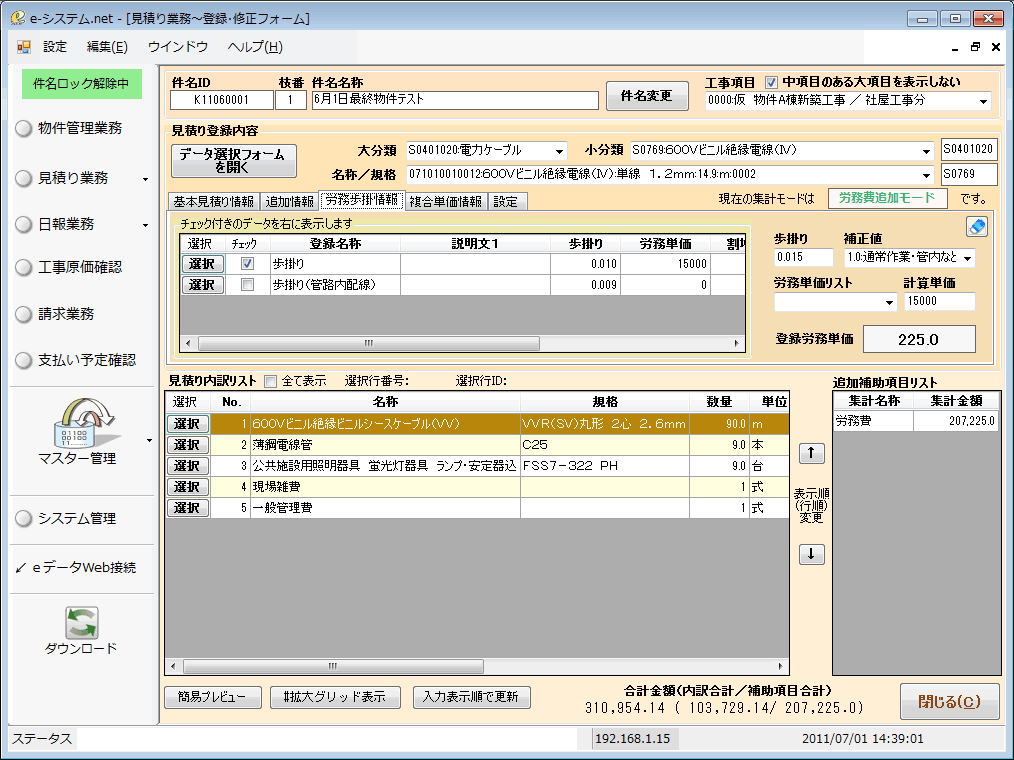Click the 計算単価 input field

939,301
